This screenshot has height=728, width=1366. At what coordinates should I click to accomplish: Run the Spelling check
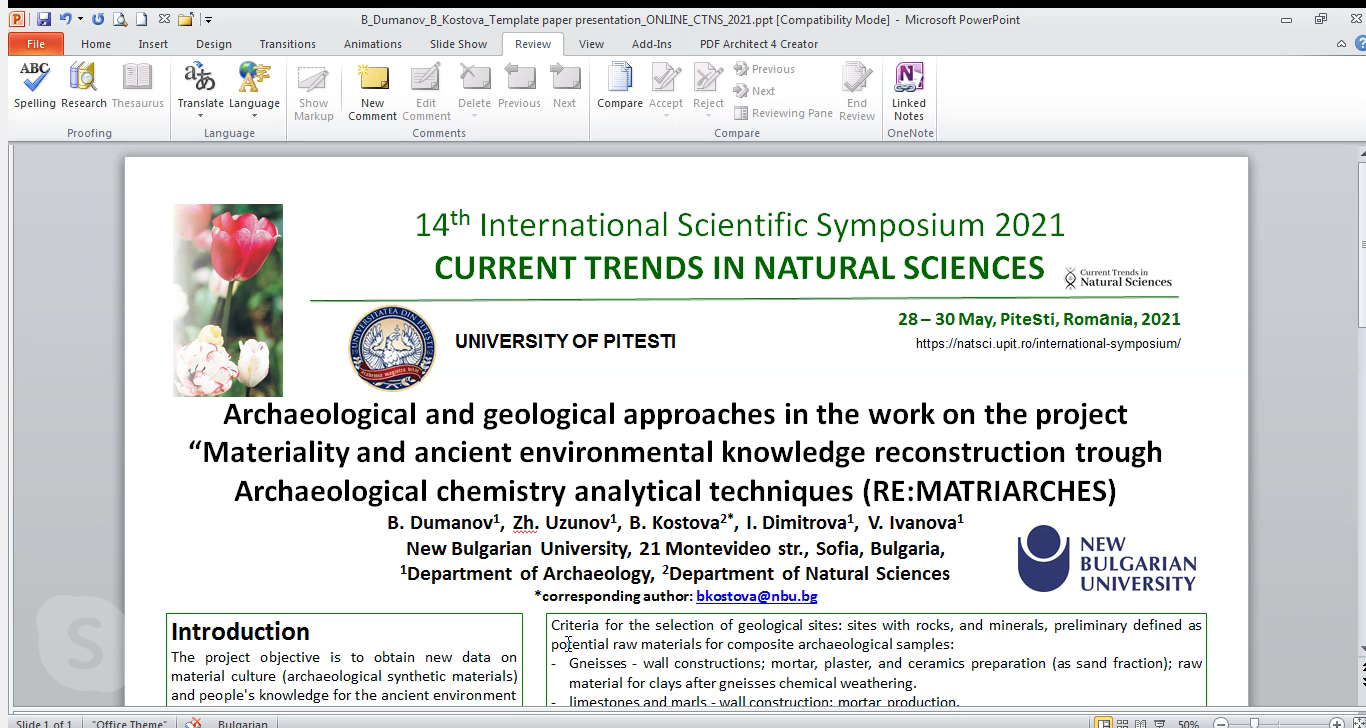click(x=35, y=86)
